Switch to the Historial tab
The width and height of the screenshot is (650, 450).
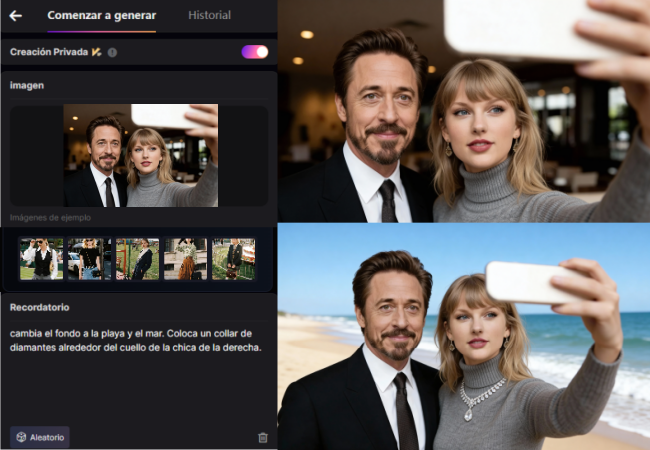(x=209, y=15)
